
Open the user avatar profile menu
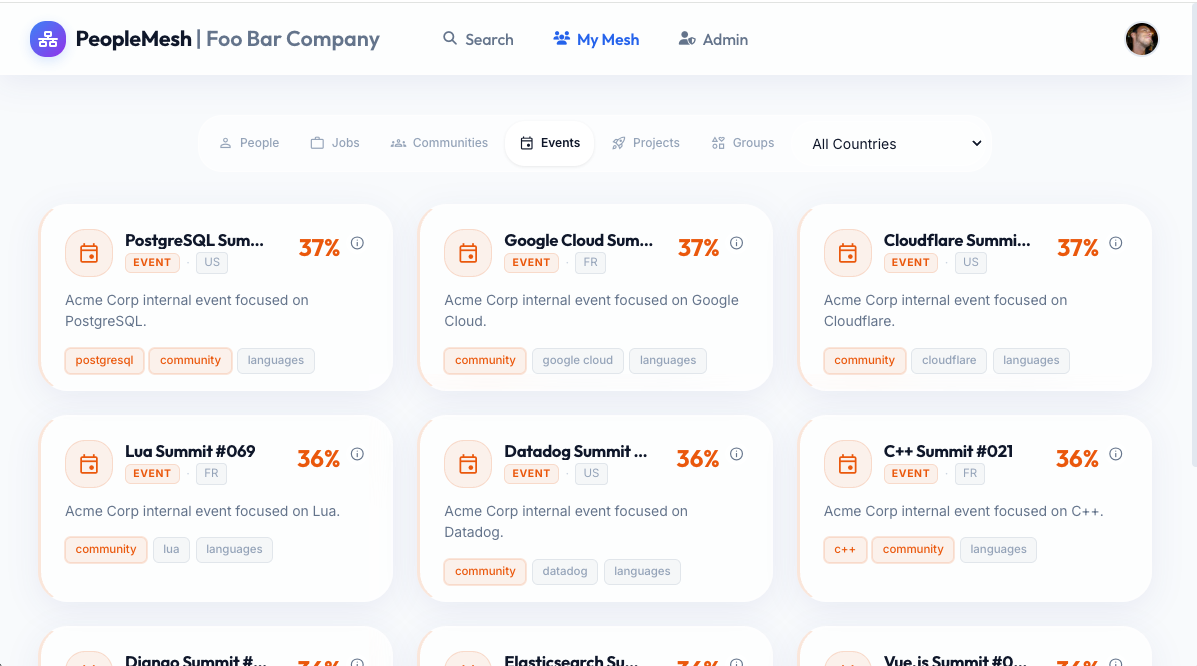pyautogui.click(x=1141, y=39)
